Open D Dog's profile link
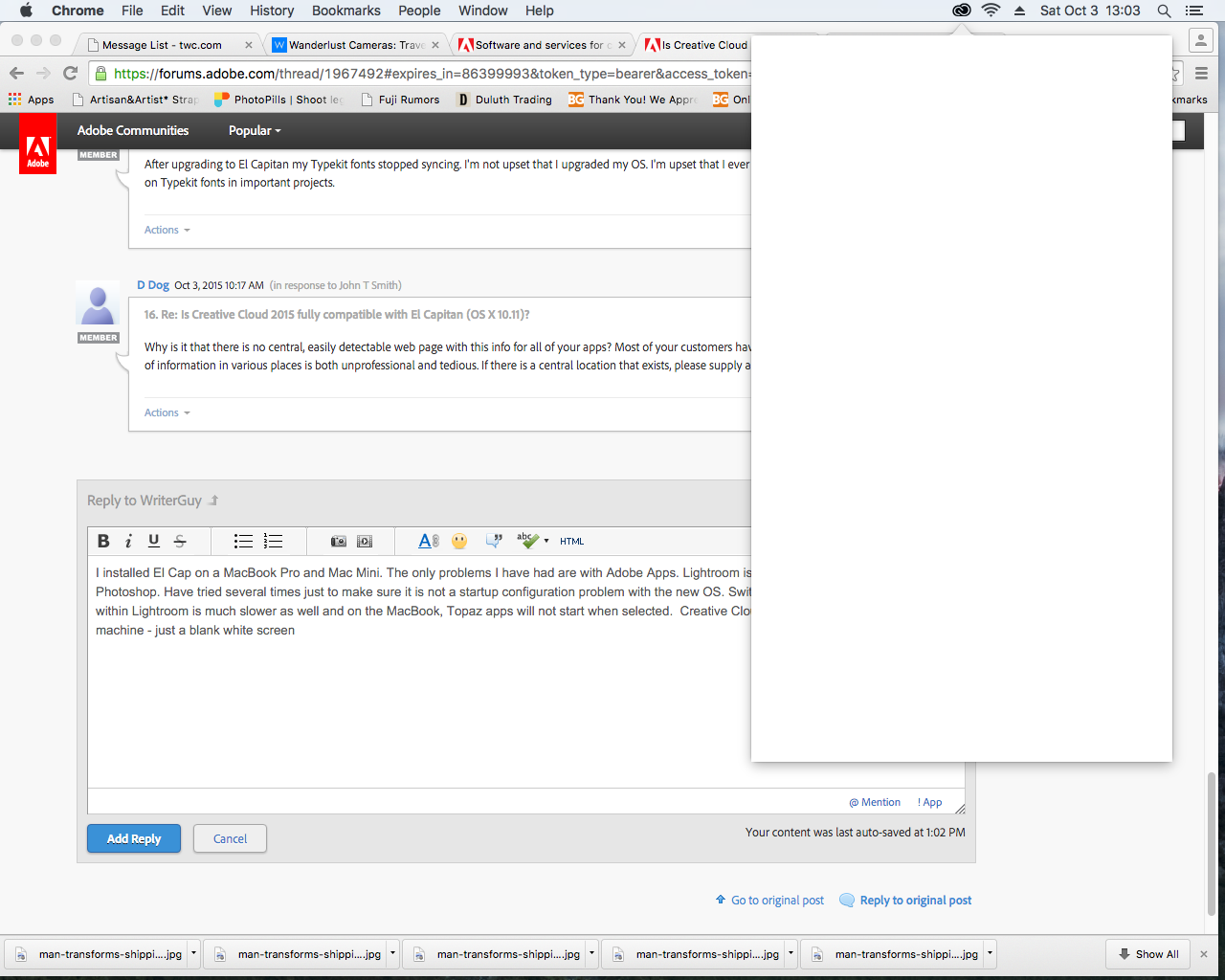 click(153, 285)
